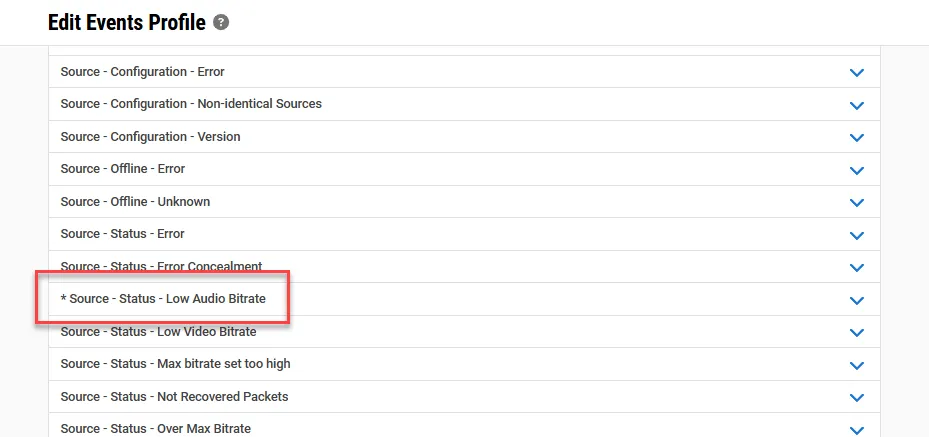The image size is (929, 437).
Task: Expand Source - Status - Over Max Bitrate chevron
Action: [x=857, y=430]
